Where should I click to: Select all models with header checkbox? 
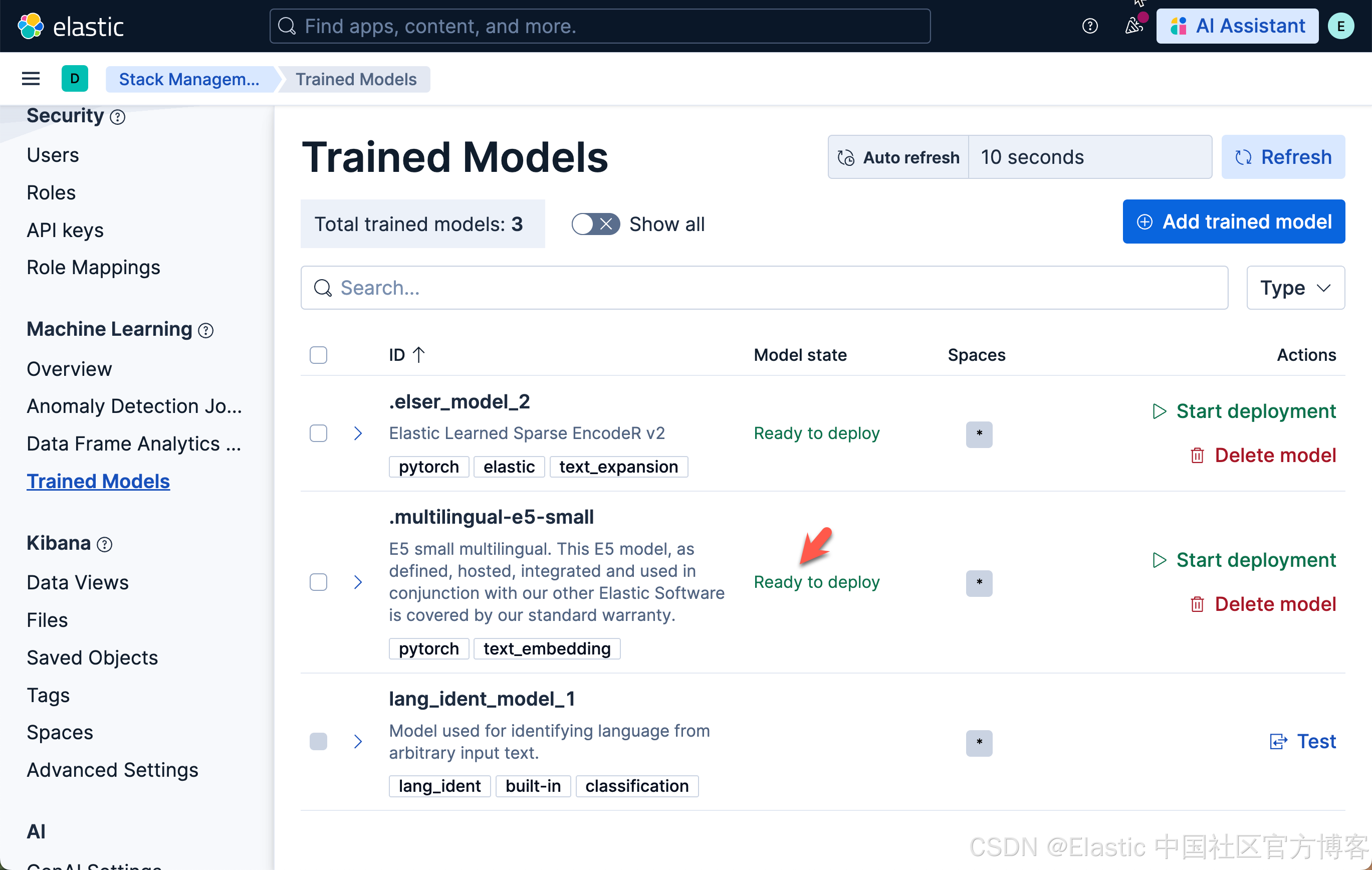point(318,355)
